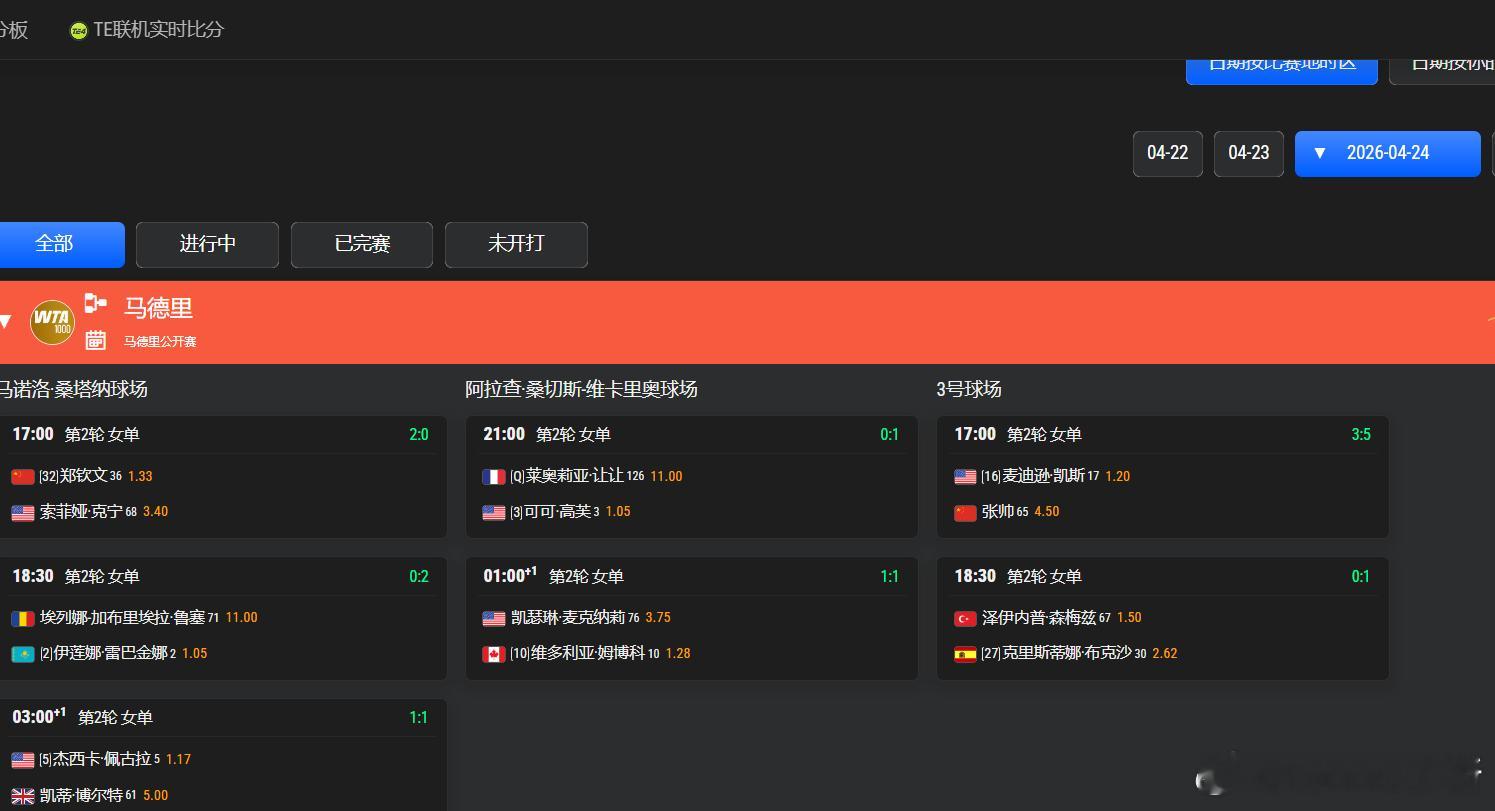Click the China flag next to 郑钦文

click(x=23, y=477)
